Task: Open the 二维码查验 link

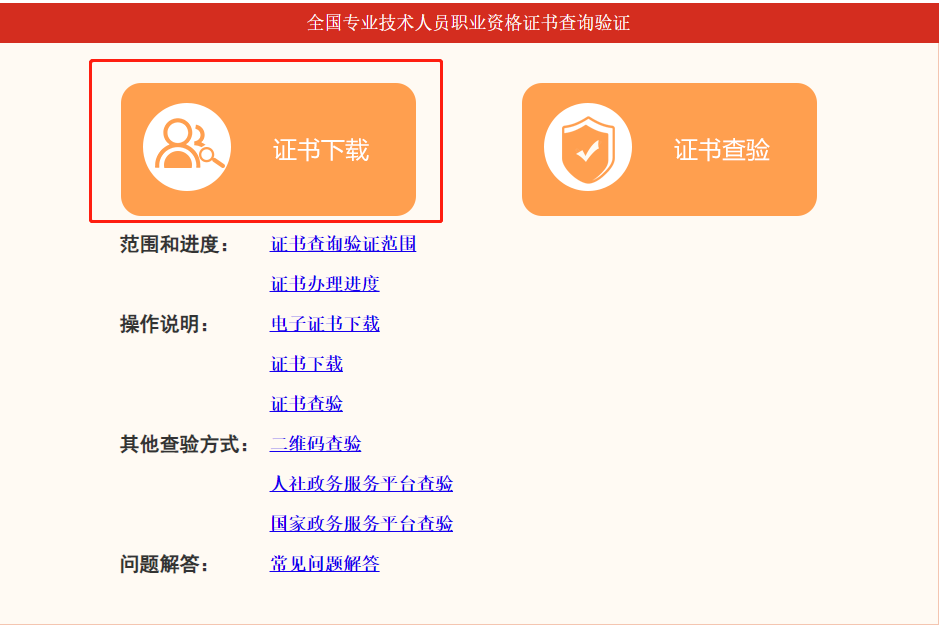Action: tap(316, 444)
